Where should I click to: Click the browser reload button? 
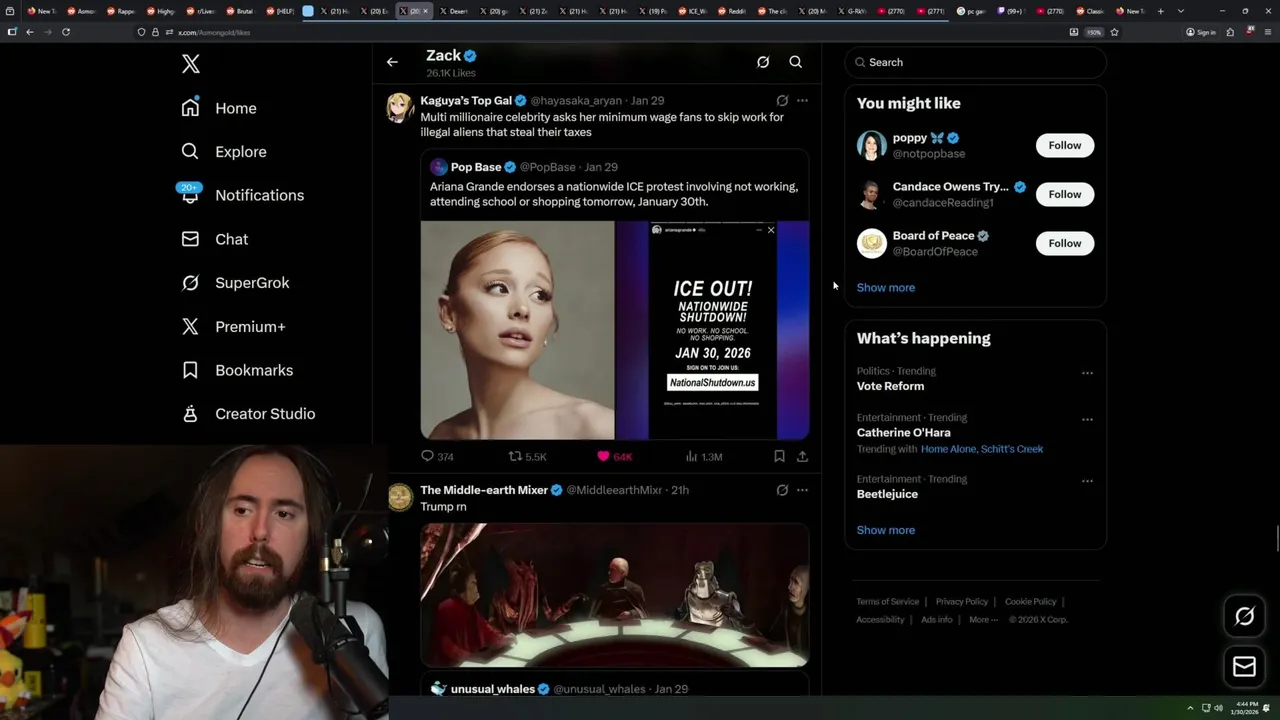pos(66,32)
